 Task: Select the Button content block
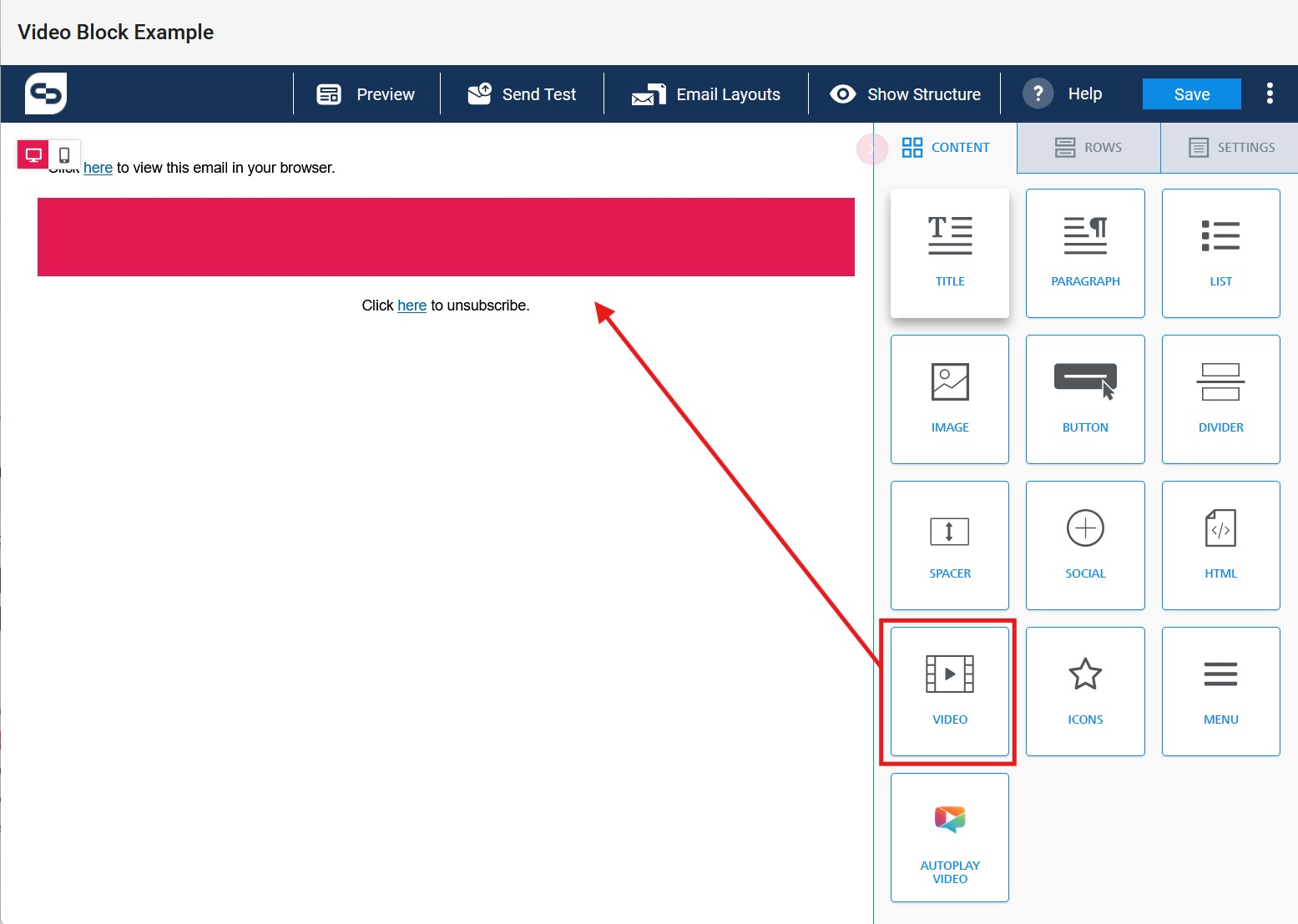click(x=1085, y=399)
